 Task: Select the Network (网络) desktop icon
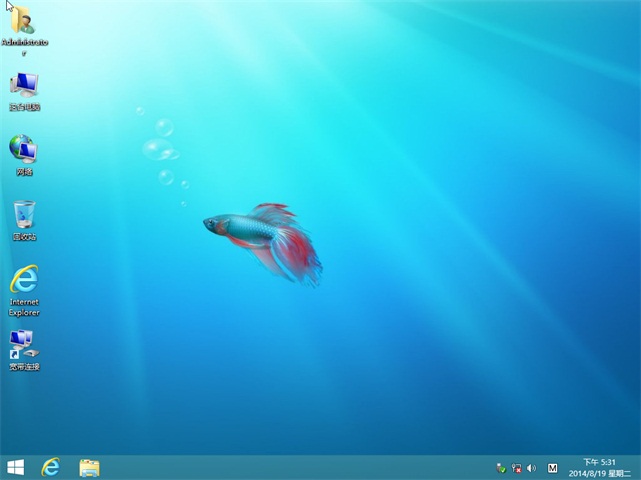[x=24, y=149]
